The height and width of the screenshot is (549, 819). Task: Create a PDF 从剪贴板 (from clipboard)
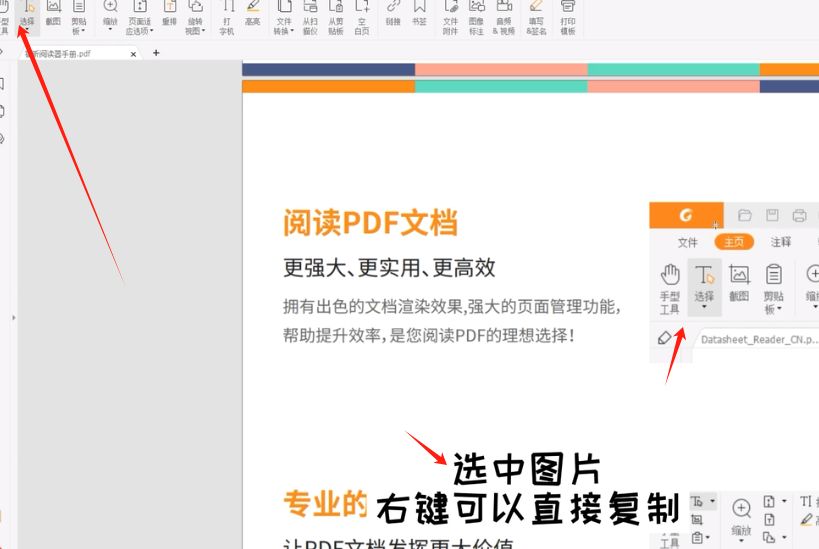[336, 17]
